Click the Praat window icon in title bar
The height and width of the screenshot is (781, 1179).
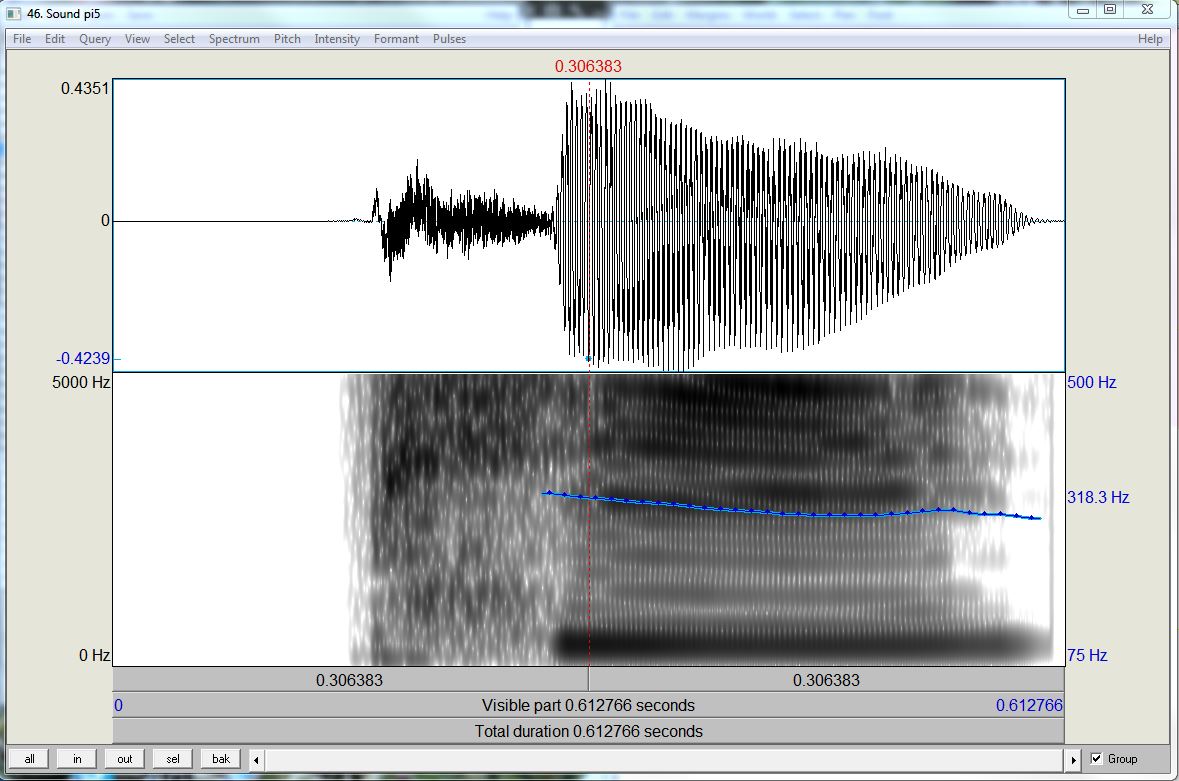[x=14, y=14]
